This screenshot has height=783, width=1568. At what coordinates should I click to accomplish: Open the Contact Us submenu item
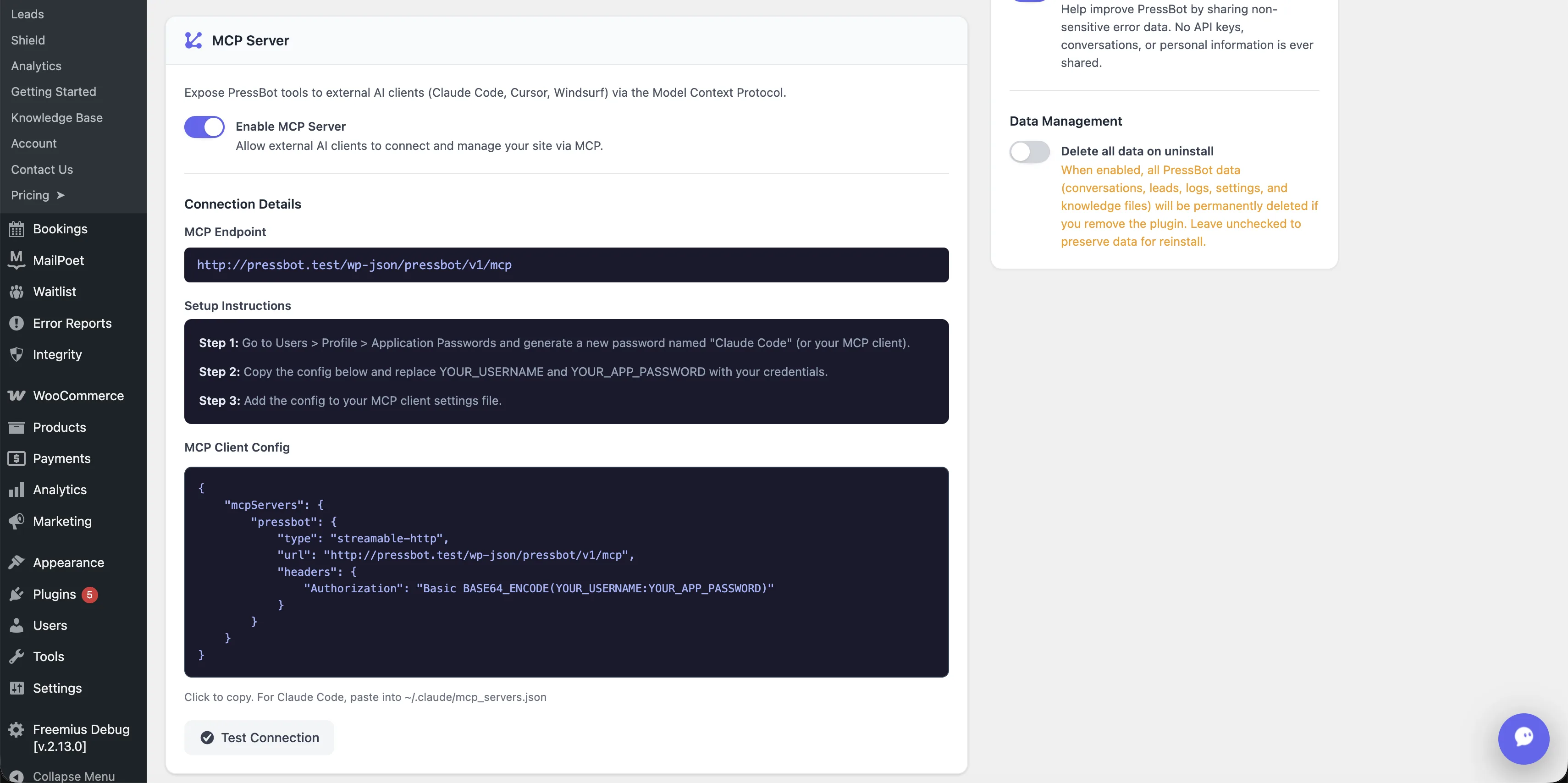[x=42, y=169]
